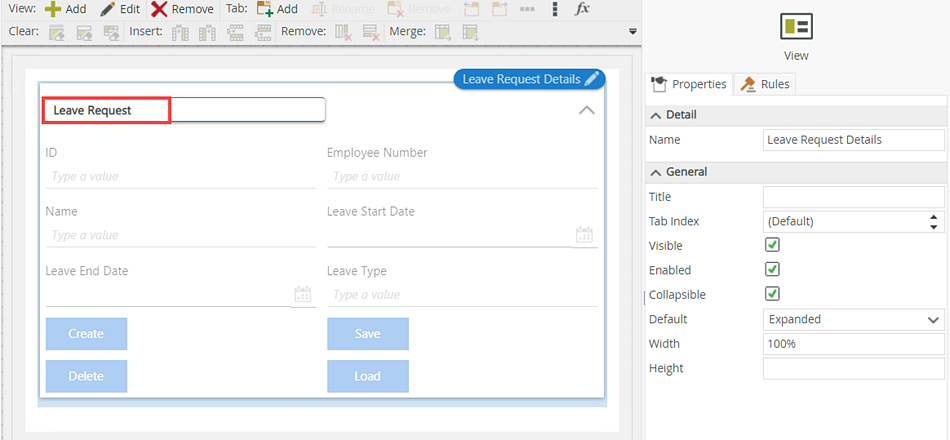Click the Employee Number text field

462,177
